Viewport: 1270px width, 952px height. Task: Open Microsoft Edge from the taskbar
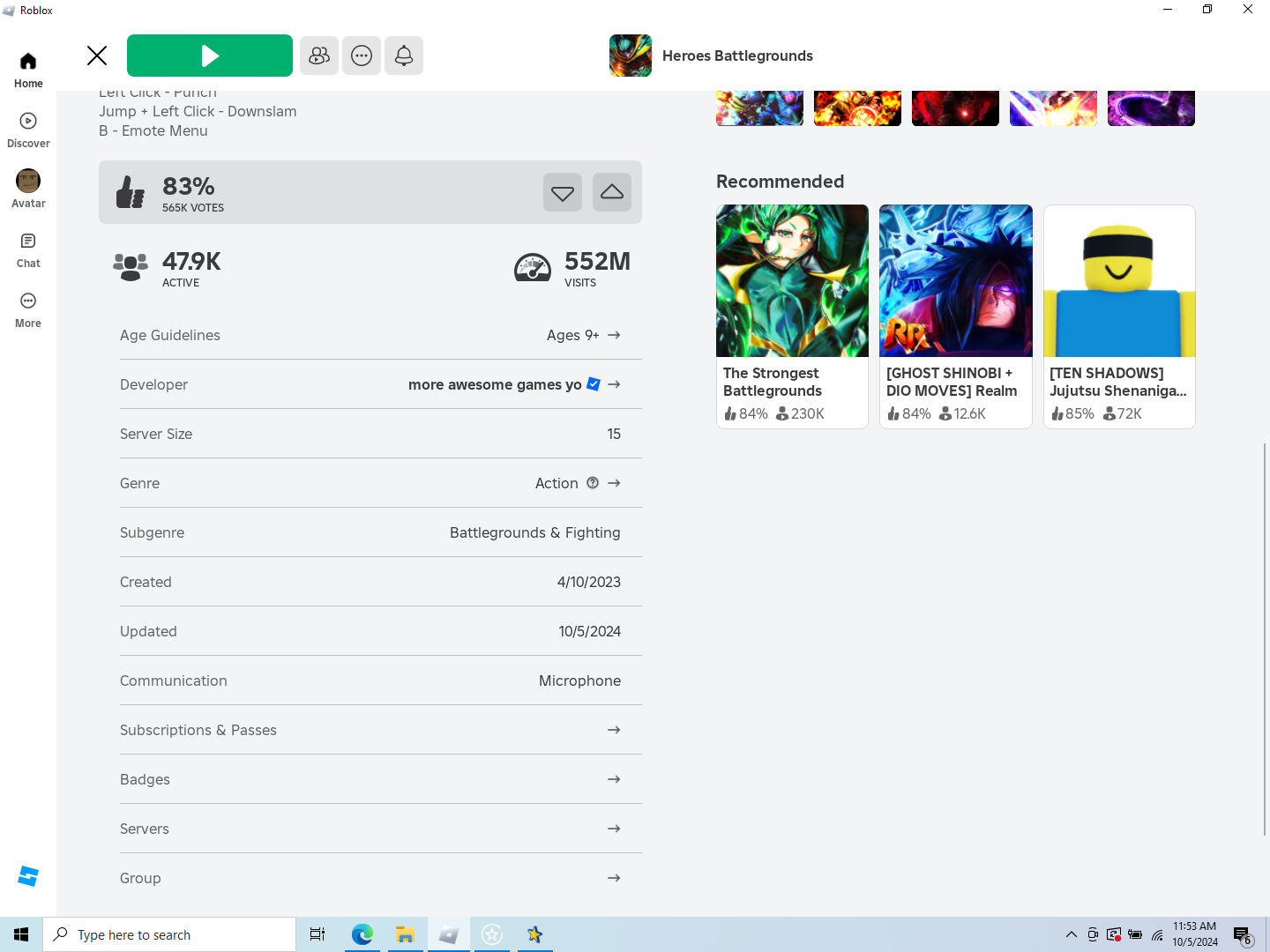pos(362,934)
